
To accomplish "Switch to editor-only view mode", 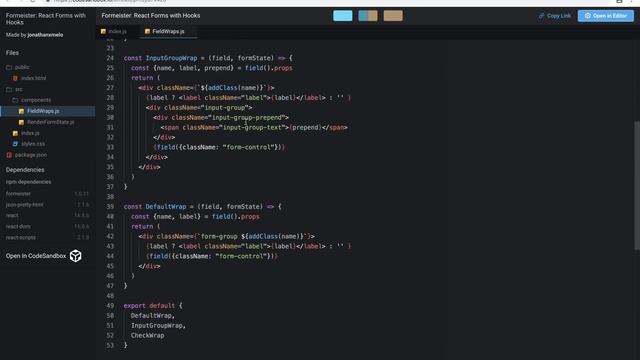I will point(342,16).
